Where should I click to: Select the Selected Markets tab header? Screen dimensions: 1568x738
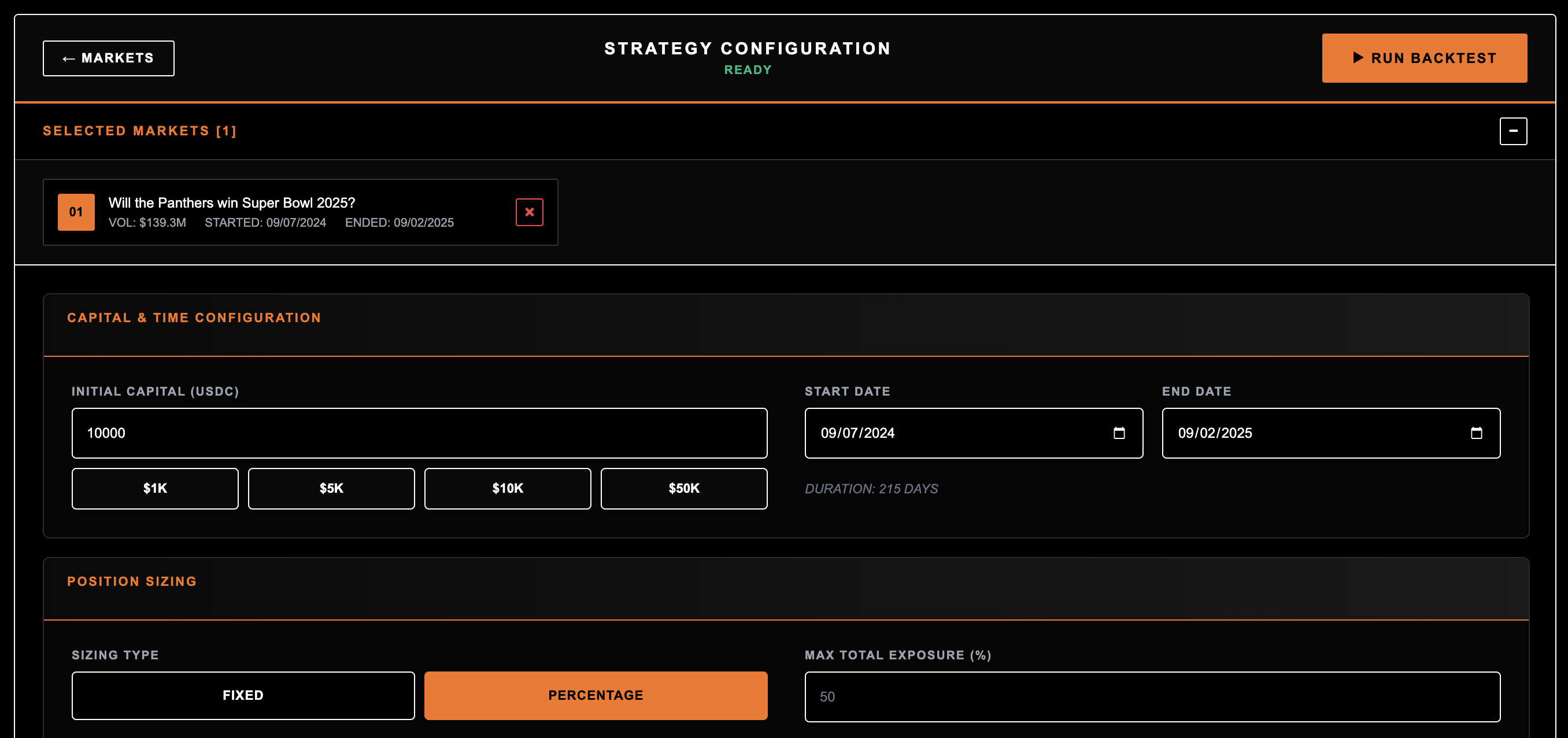coord(139,130)
